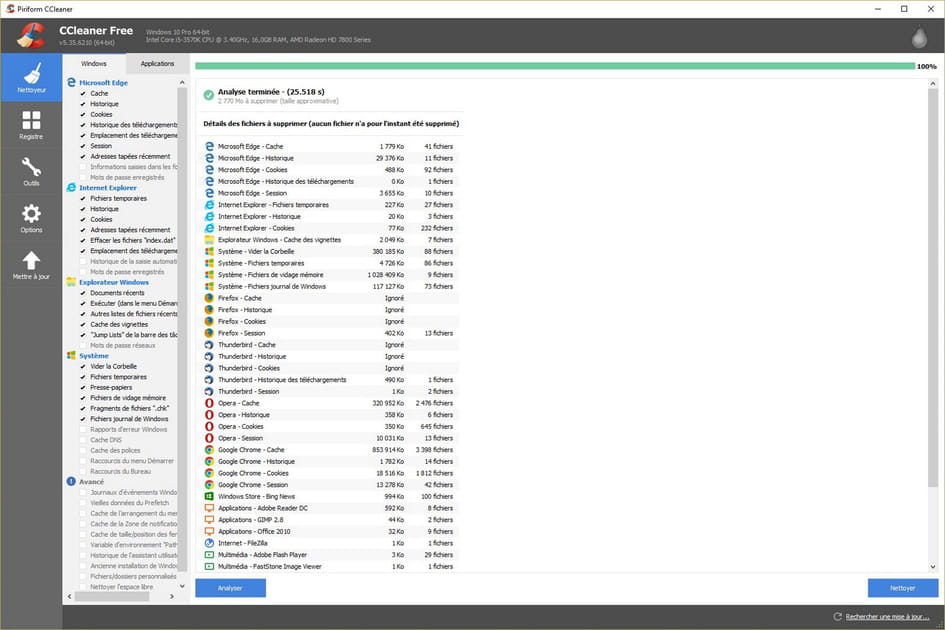Viewport: 945px width, 630px height.
Task: Select the Nettoyeur tool in the sidebar
Action: 31,76
